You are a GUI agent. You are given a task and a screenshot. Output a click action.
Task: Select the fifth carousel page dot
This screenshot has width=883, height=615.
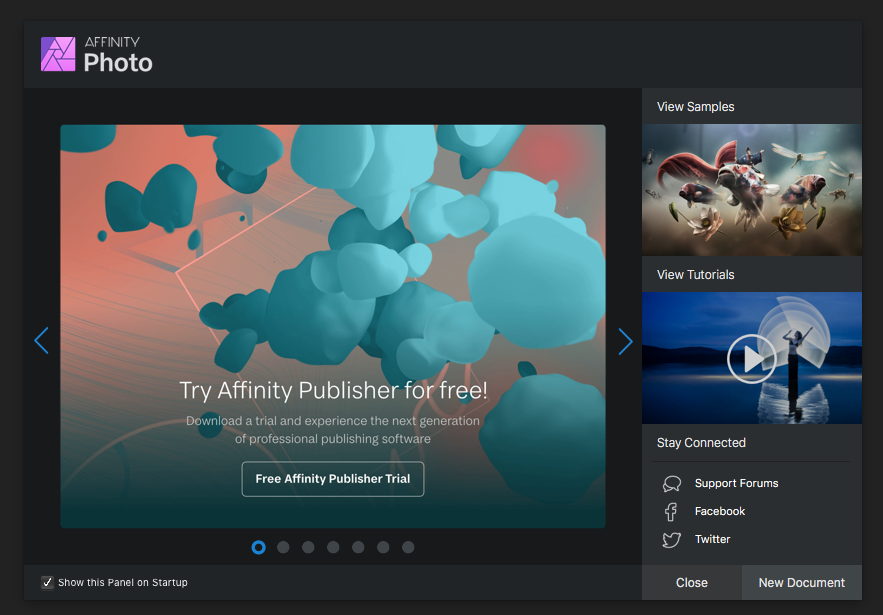358,547
